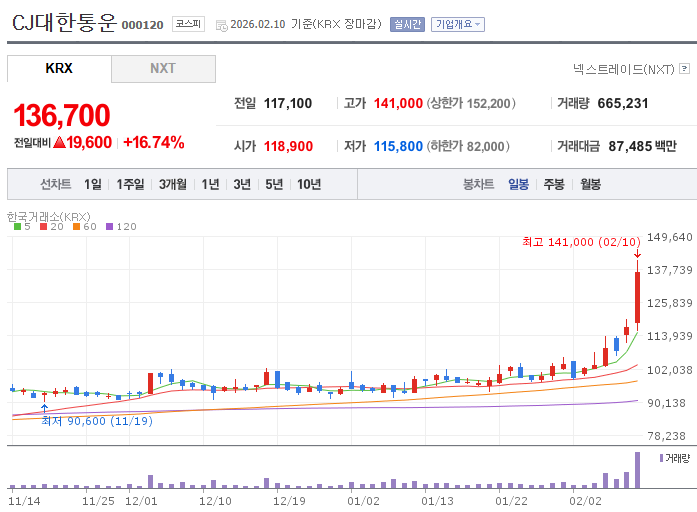Click the tall red 02/10 candlestick
The height and width of the screenshot is (512, 697).
[x=637, y=297]
